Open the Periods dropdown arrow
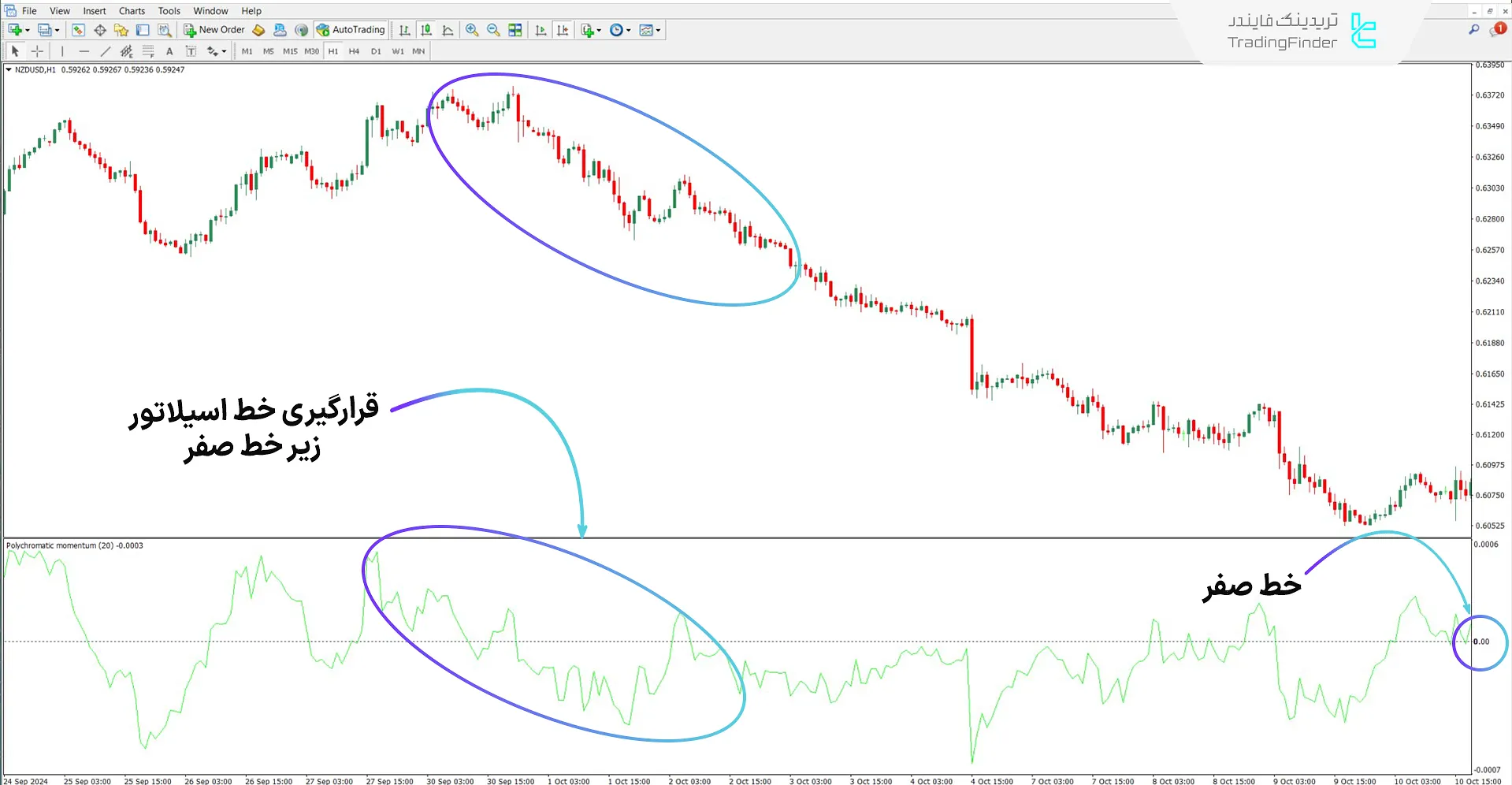This screenshot has height=785, width=1512. coord(627,30)
